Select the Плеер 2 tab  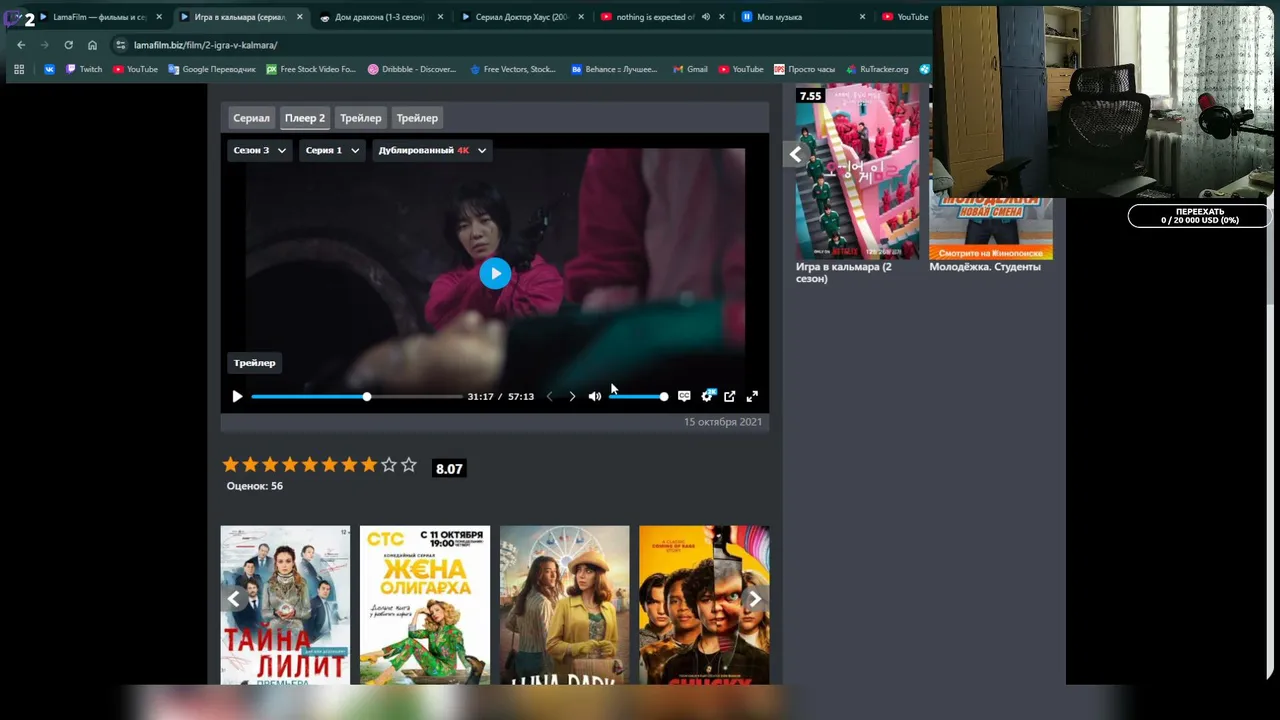[x=305, y=118]
